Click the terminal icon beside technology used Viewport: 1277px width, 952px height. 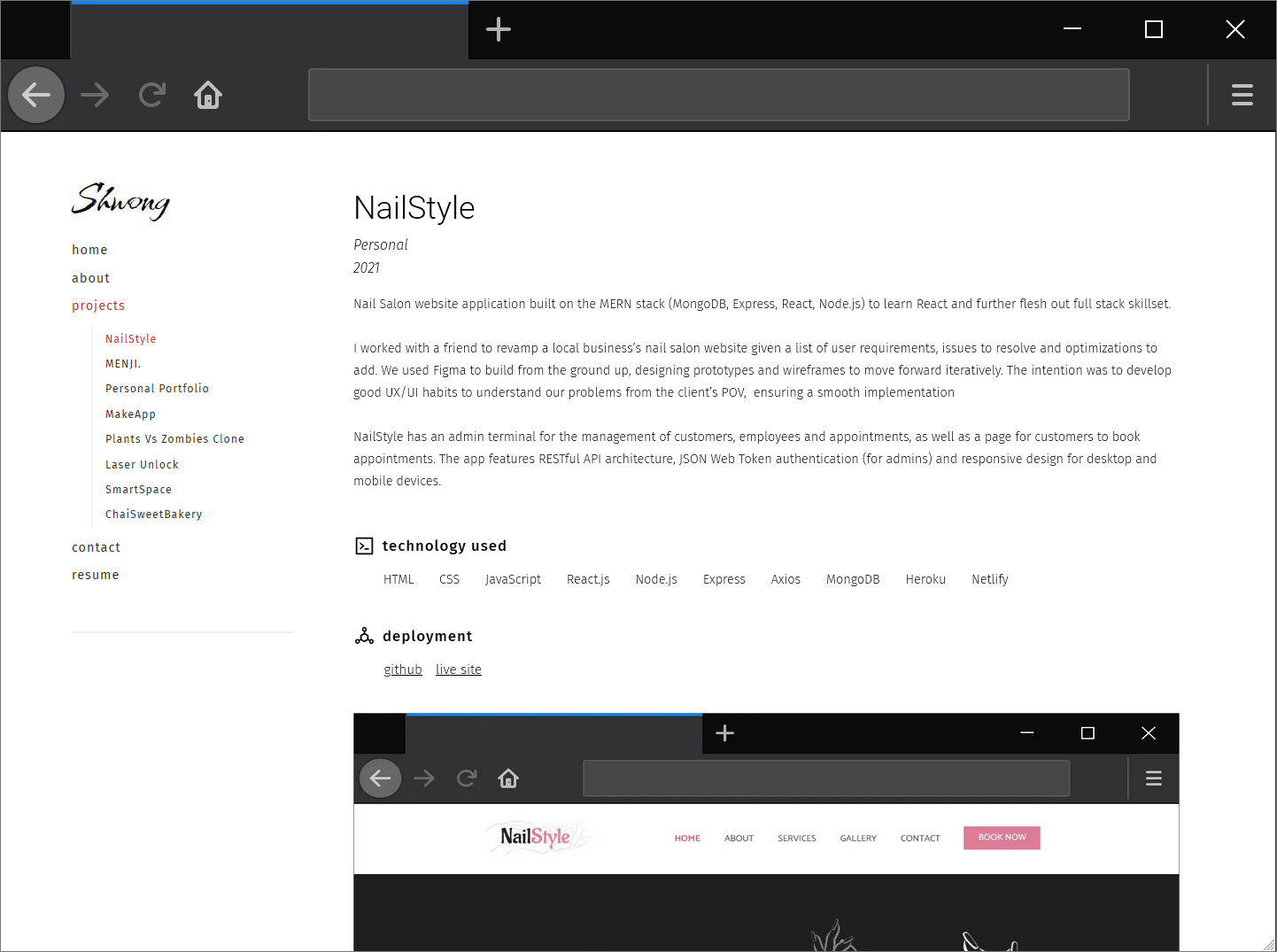tap(364, 546)
